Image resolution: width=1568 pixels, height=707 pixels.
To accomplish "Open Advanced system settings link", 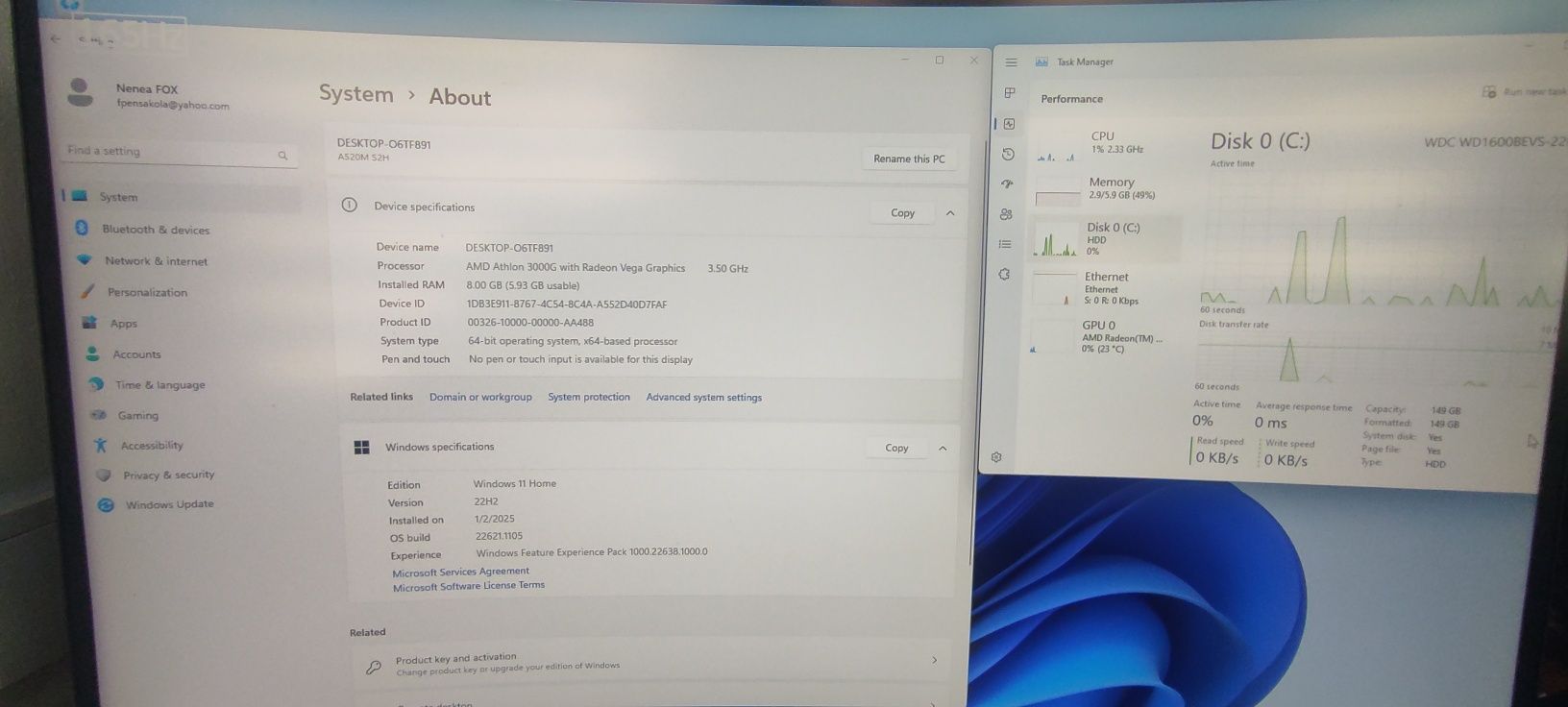I will [x=704, y=398].
